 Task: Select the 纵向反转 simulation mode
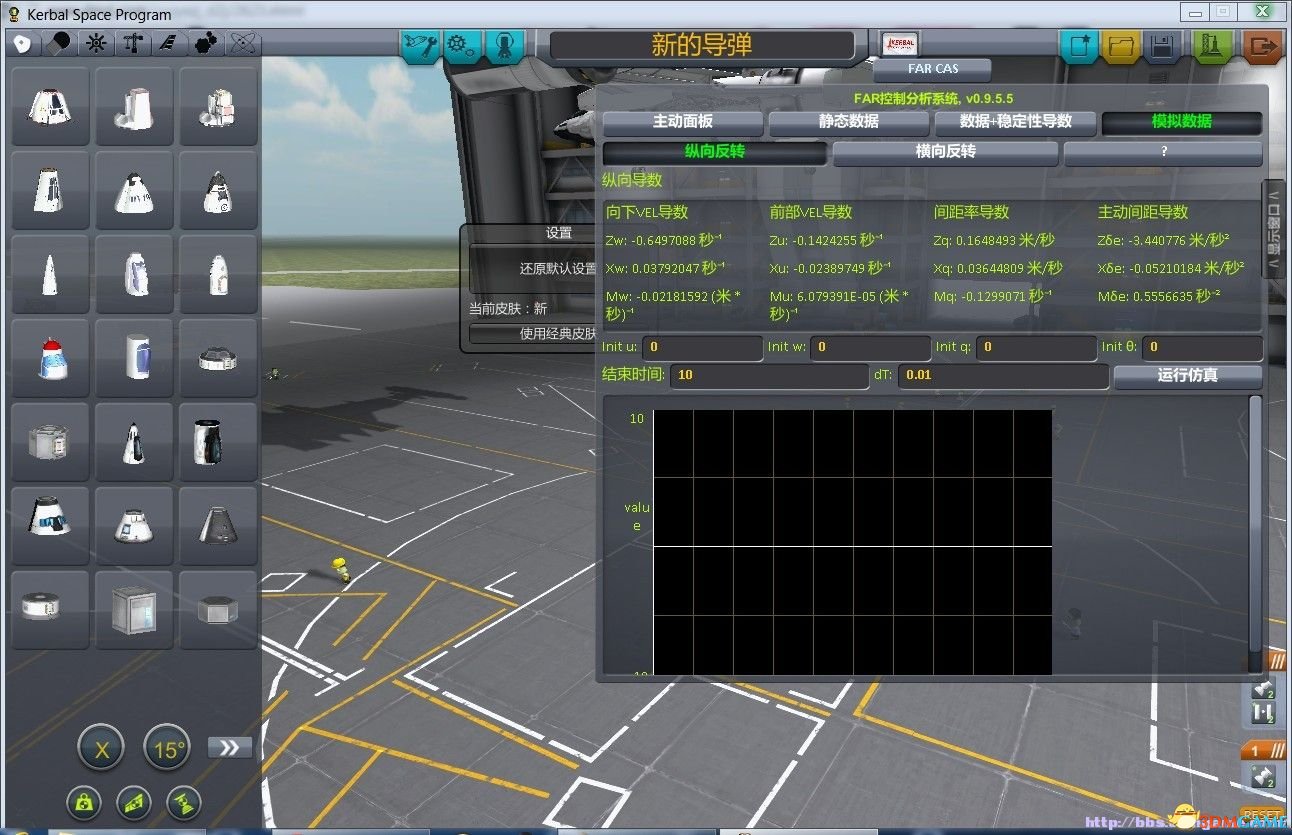click(715, 153)
